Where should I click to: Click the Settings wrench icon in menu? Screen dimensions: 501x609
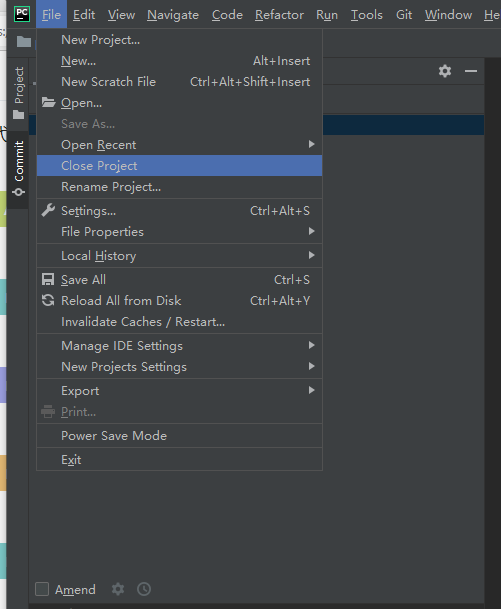pos(48,211)
